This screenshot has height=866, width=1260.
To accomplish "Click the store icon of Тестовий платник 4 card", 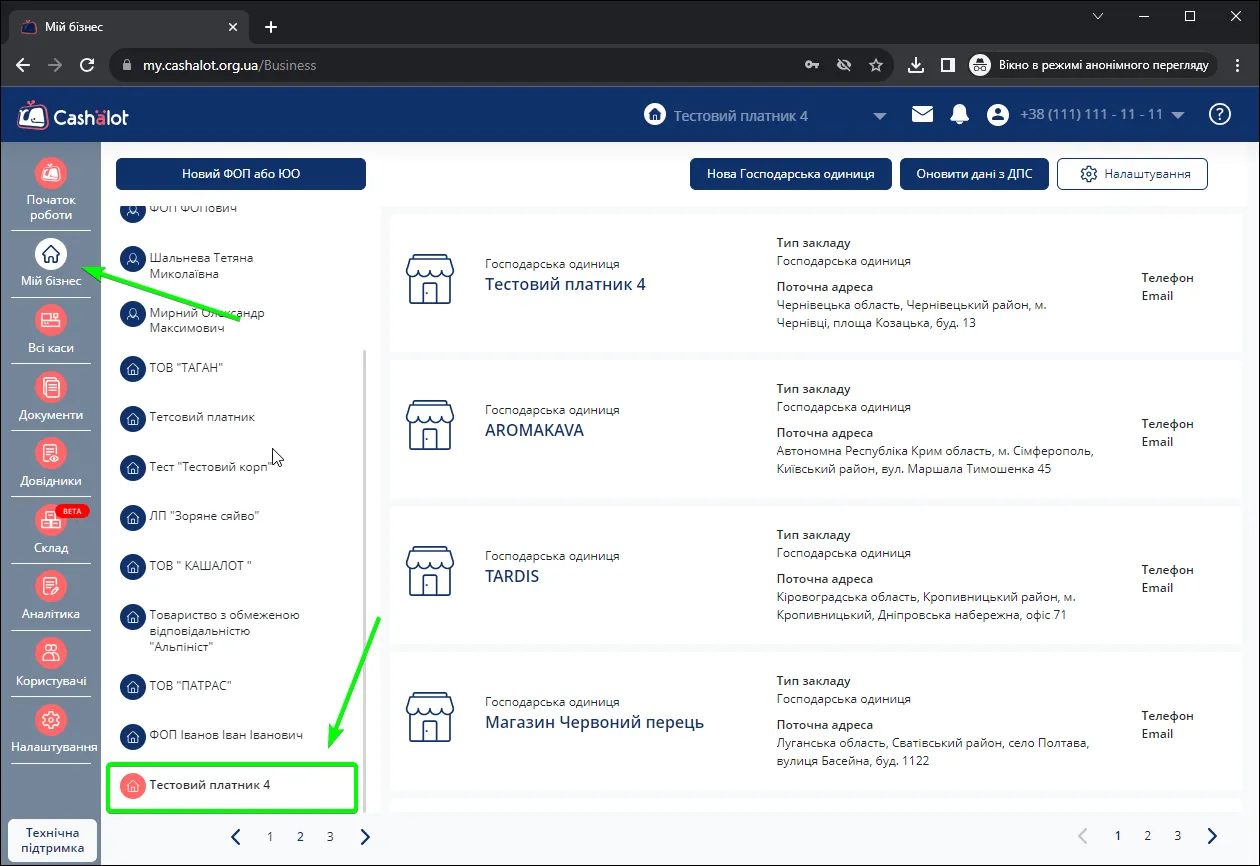I will (x=430, y=279).
